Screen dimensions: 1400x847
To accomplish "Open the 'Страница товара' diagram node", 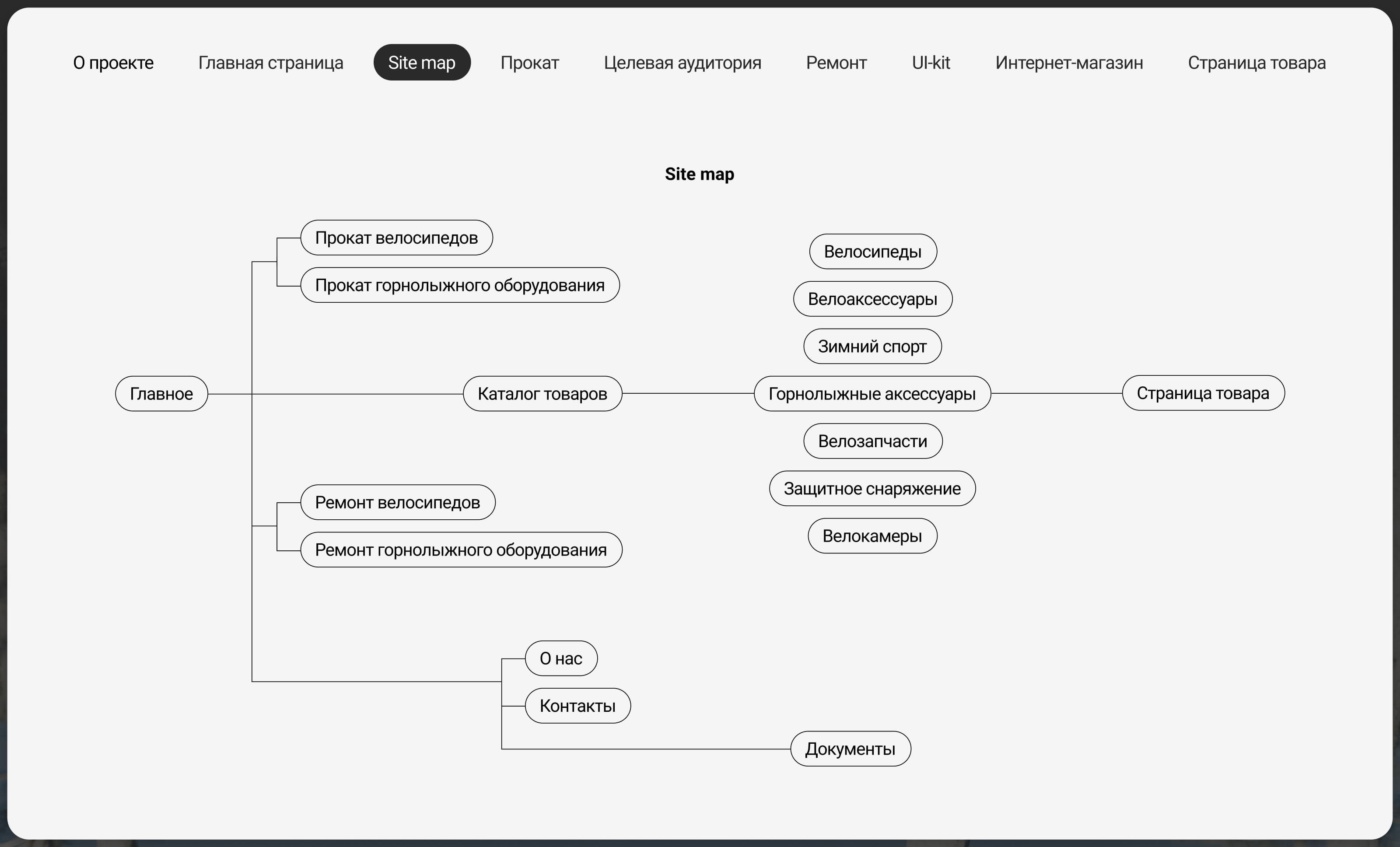I will click(x=1203, y=393).
